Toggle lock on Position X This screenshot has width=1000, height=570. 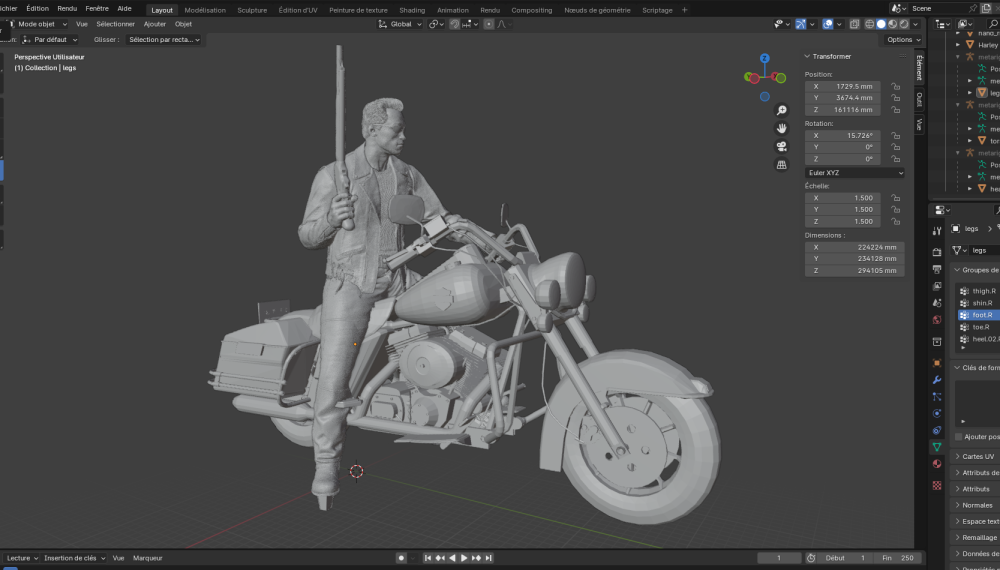(x=895, y=86)
